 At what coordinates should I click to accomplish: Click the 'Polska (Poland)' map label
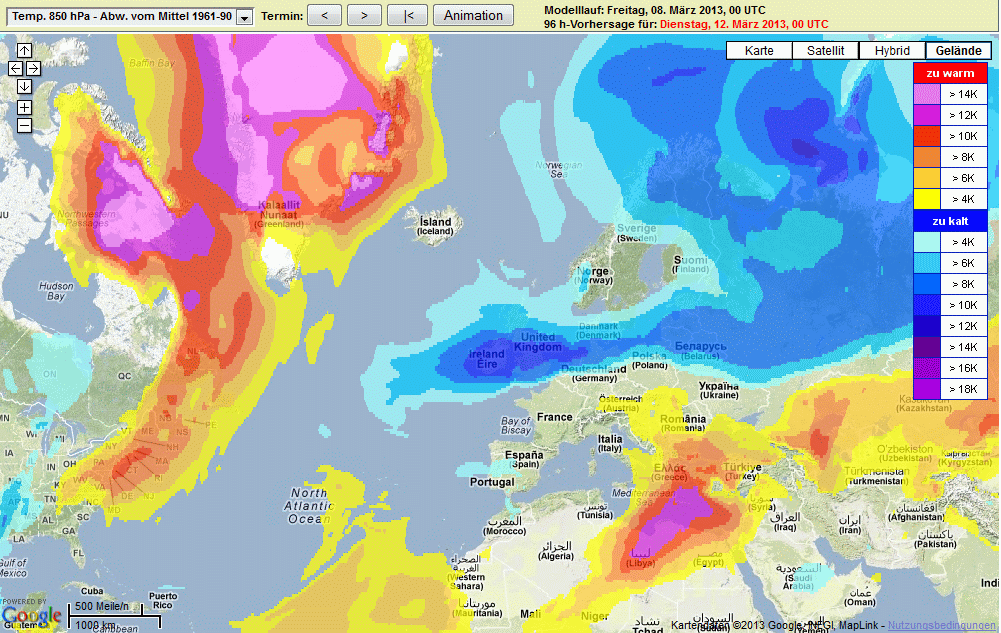tap(650, 361)
